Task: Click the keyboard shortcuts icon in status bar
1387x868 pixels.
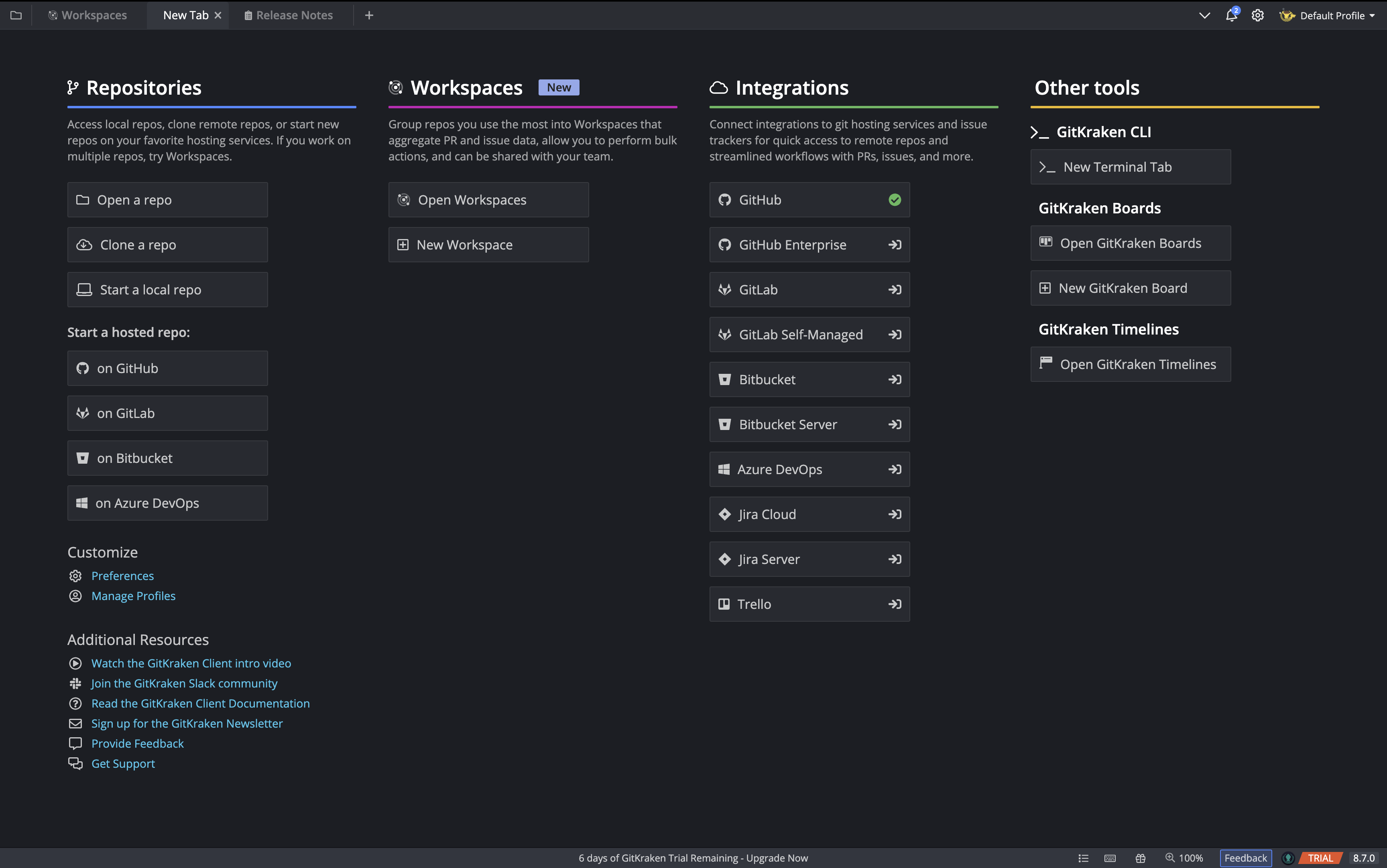Action: 1110,858
